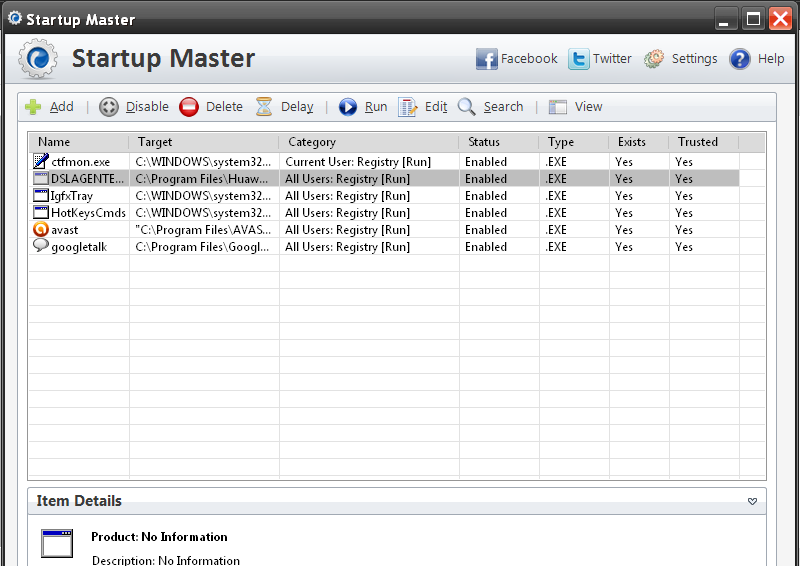
Task: Open the Twitter bird icon
Action: tap(579, 59)
